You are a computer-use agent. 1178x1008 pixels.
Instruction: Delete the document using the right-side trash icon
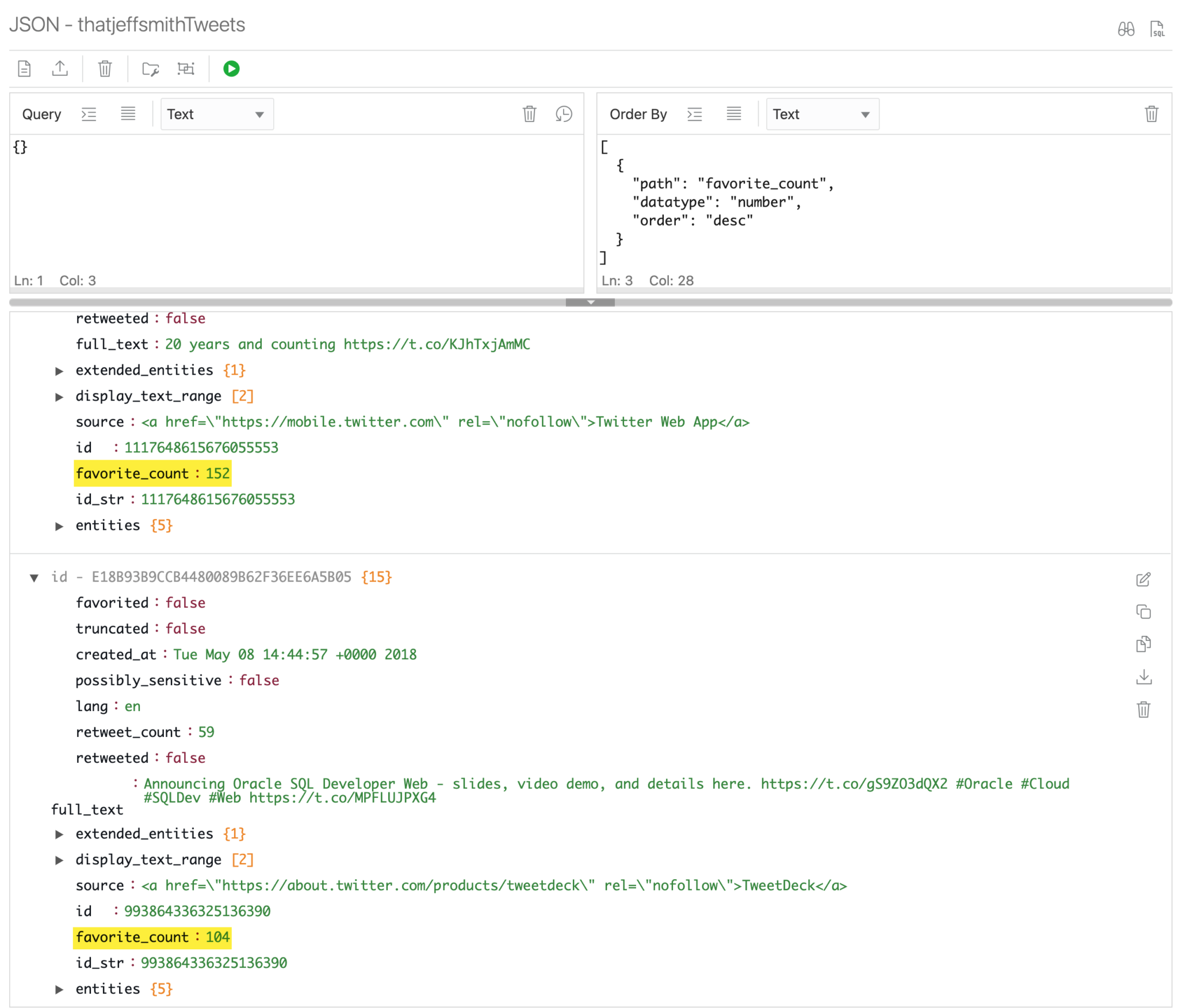(x=1143, y=709)
